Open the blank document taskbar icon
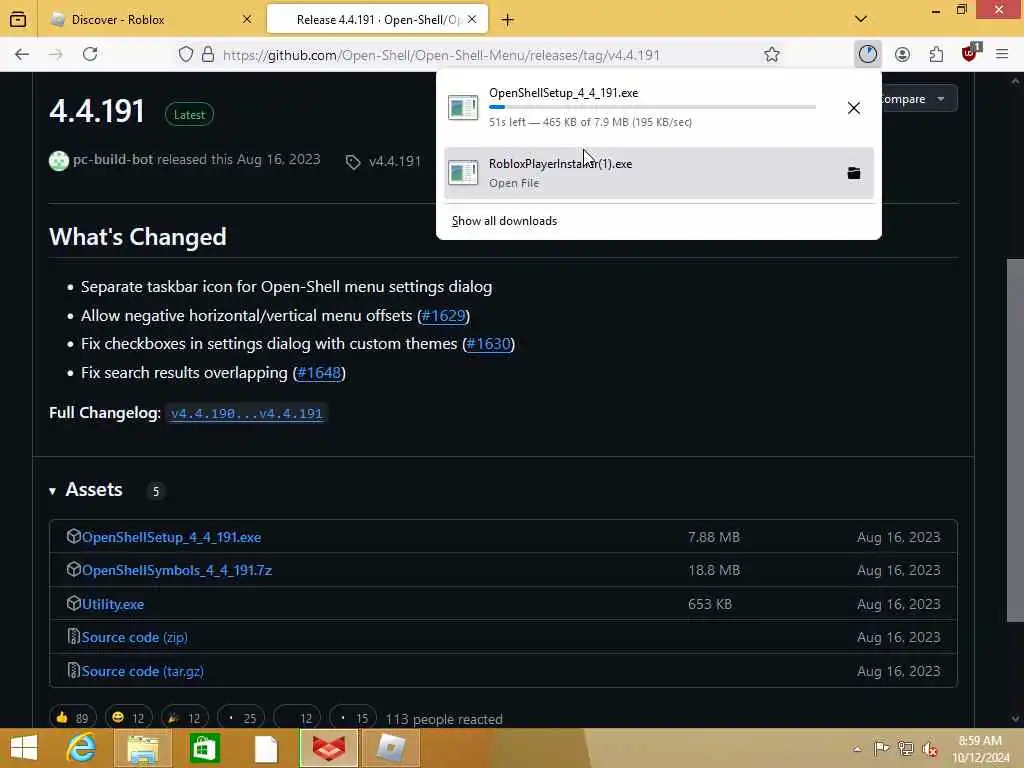This screenshot has height=768, width=1024. pos(266,748)
